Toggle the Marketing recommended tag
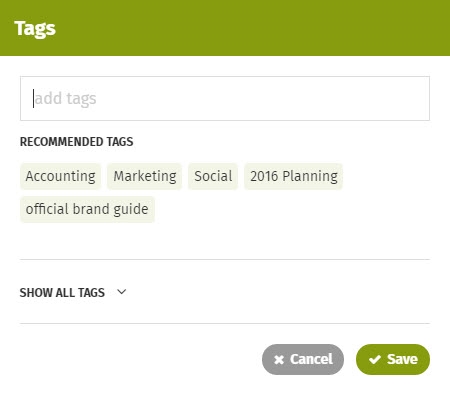This screenshot has width=450, height=395. 145,176
